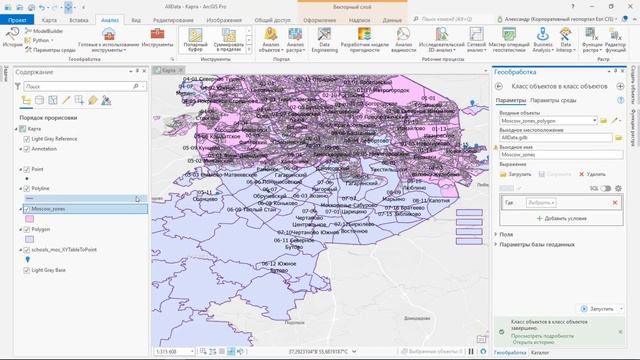The image size is (640, 360).
Task: Toggle Light Gray Reference layer visibility
Action: tap(27, 139)
